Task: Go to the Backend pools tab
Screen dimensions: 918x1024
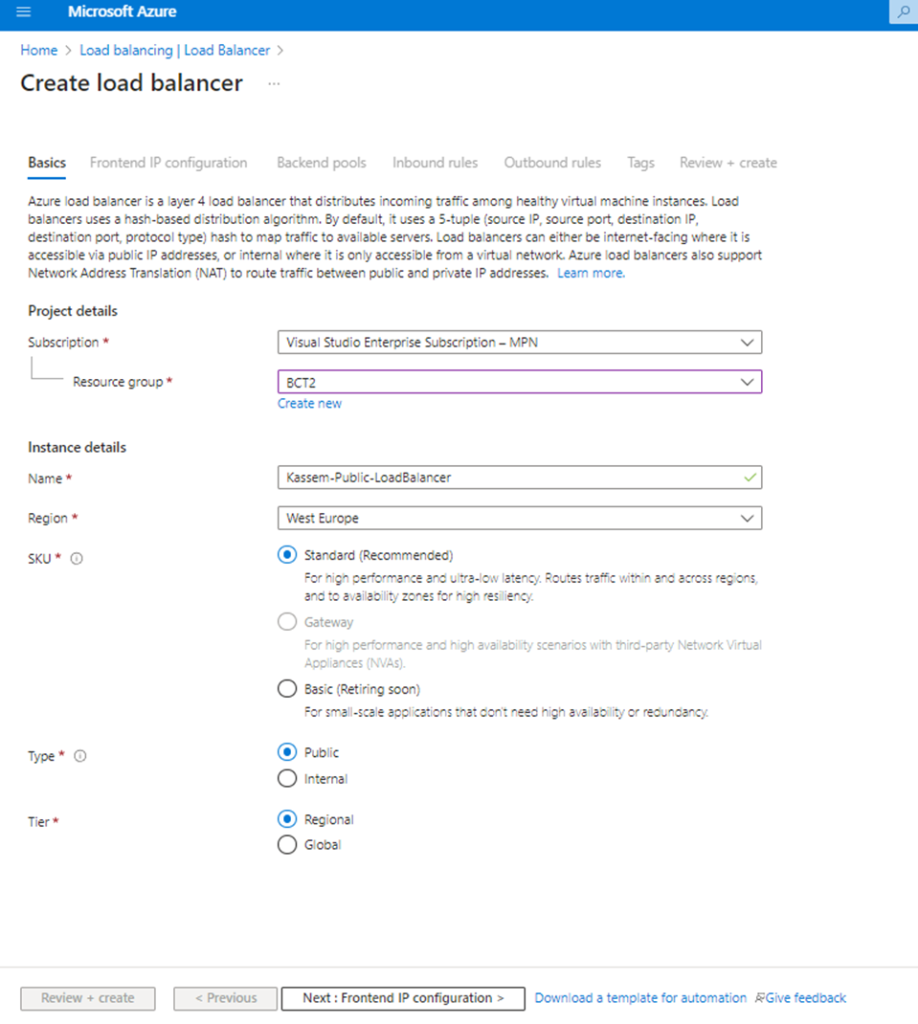Action: pos(321,163)
